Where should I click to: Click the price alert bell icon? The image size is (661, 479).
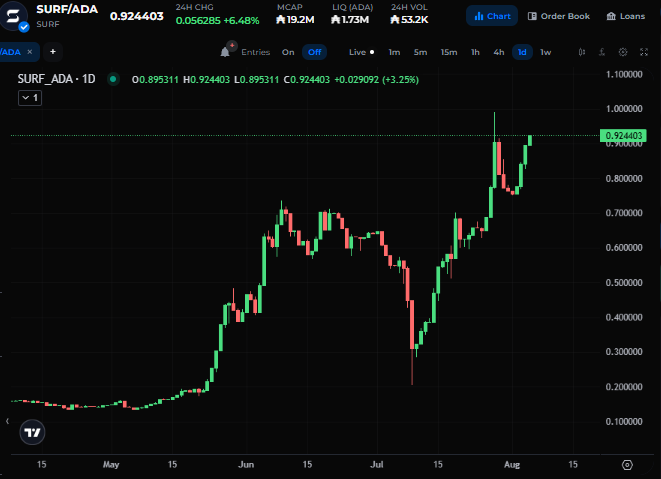point(225,52)
